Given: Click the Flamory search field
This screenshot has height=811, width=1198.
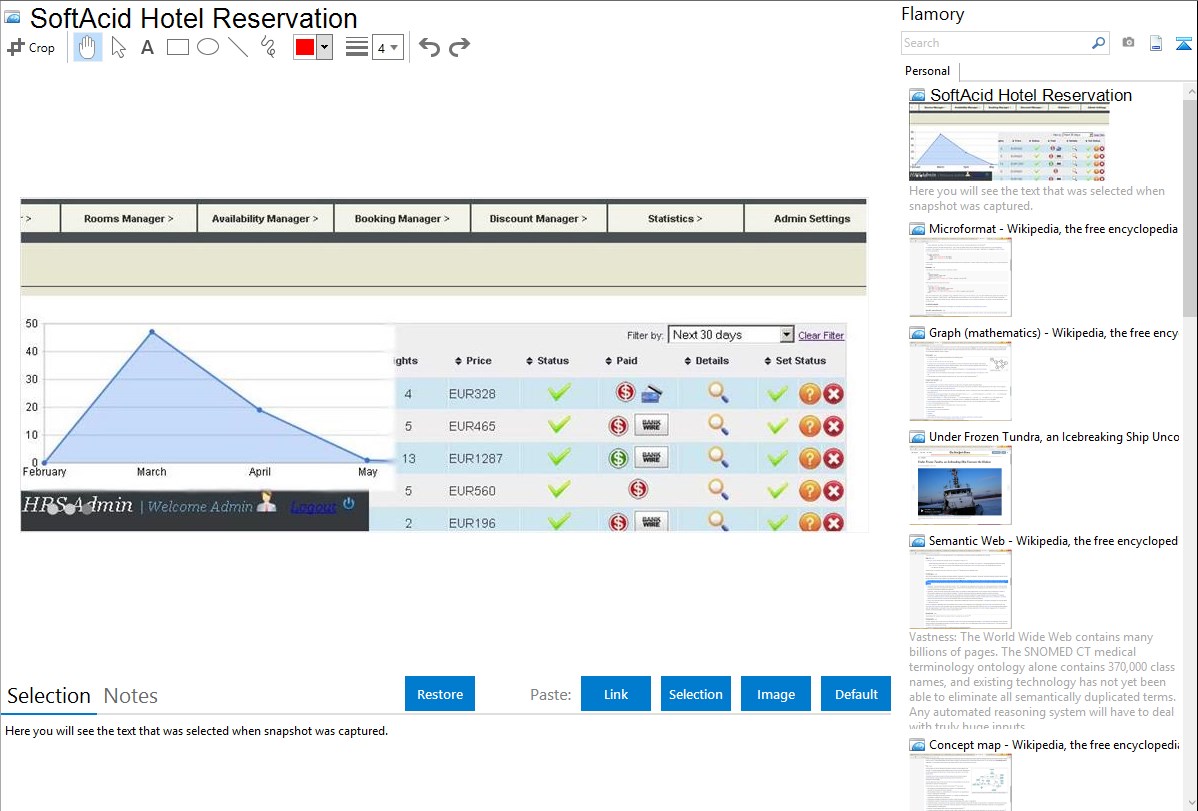Looking at the screenshot, I should [x=996, y=43].
